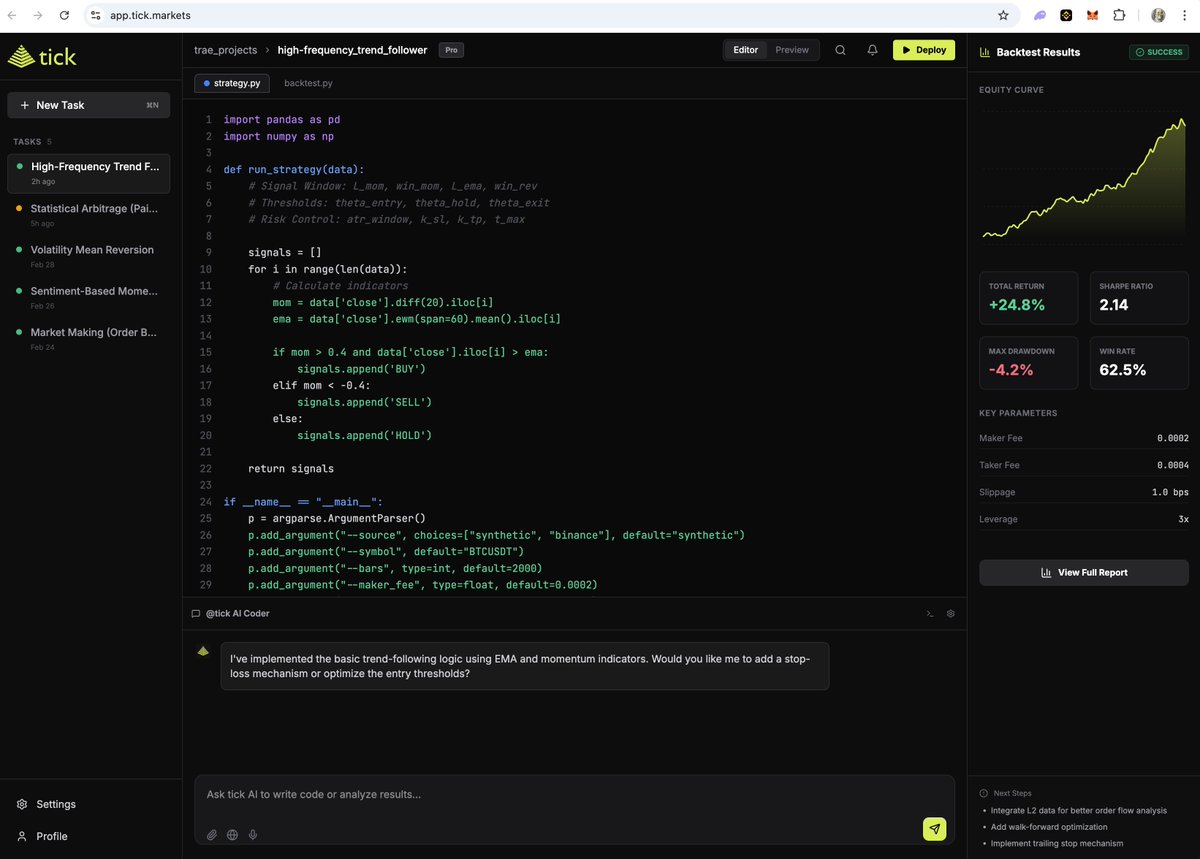Create a New Task from the sidebar
The image size is (1200, 859).
88,104
